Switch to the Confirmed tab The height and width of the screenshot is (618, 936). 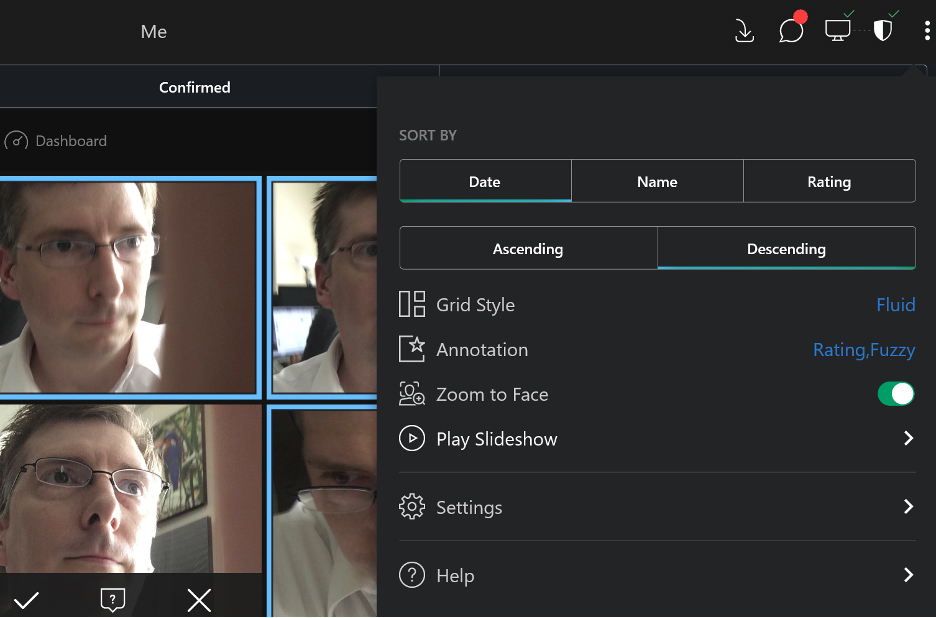[194, 87]
